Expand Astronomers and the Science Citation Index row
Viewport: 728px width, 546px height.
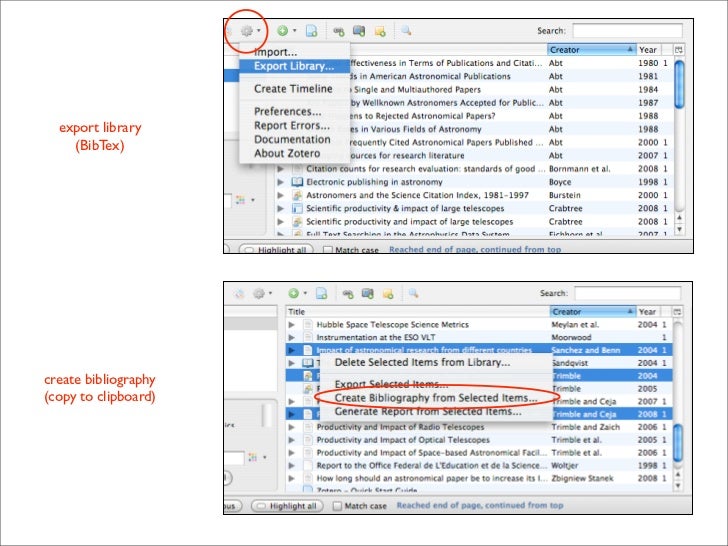280,195
